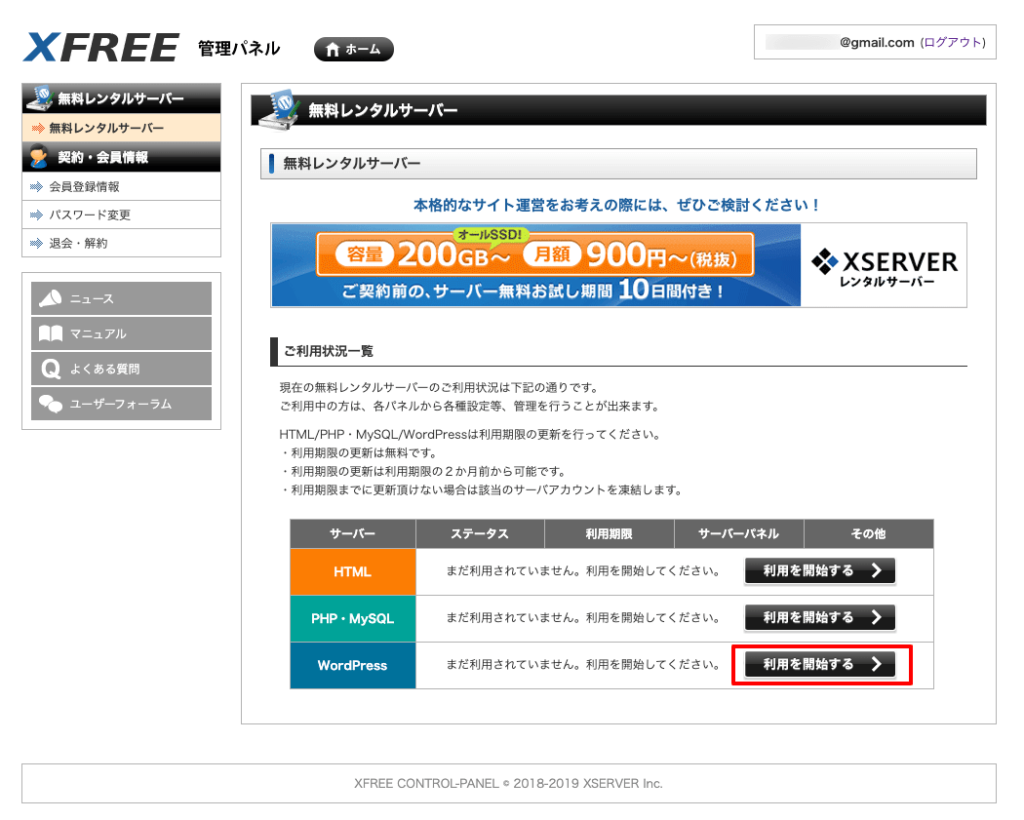Image resolution: width=1024 pixels, height=820 pixels.
Task: Click the blue WordPress server cell
Action: (x=353, y=665)
